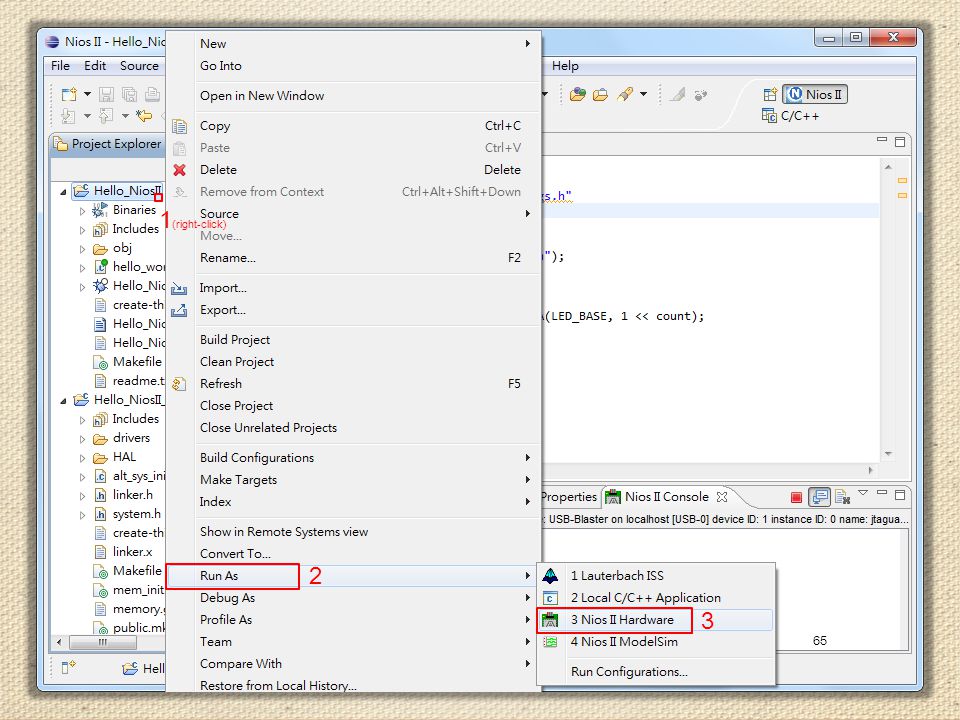Open the Source menu in menu bar
Screen dimensions: 960x720
(139, 66)
